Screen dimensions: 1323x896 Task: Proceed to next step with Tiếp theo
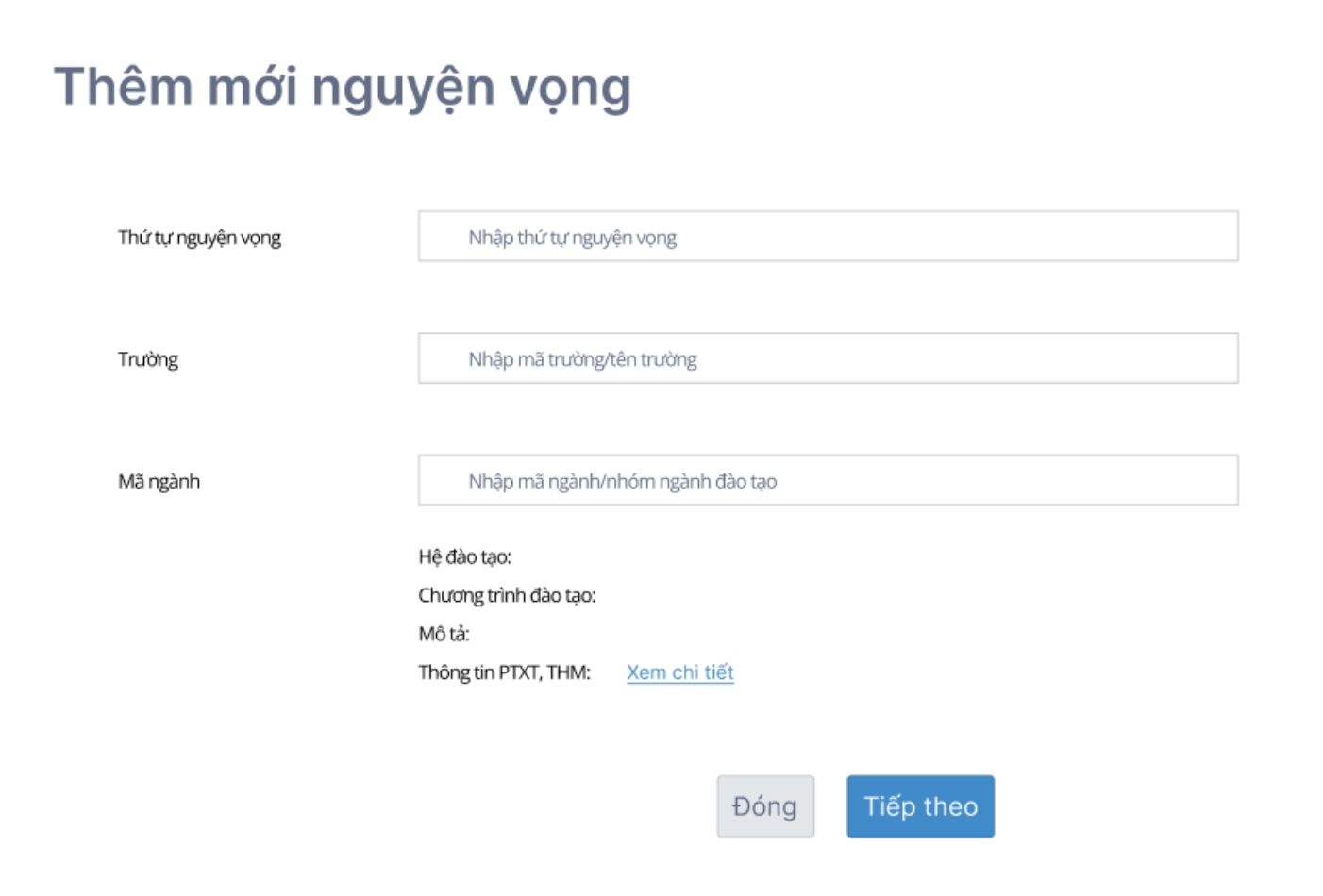[x=920, y=806]
